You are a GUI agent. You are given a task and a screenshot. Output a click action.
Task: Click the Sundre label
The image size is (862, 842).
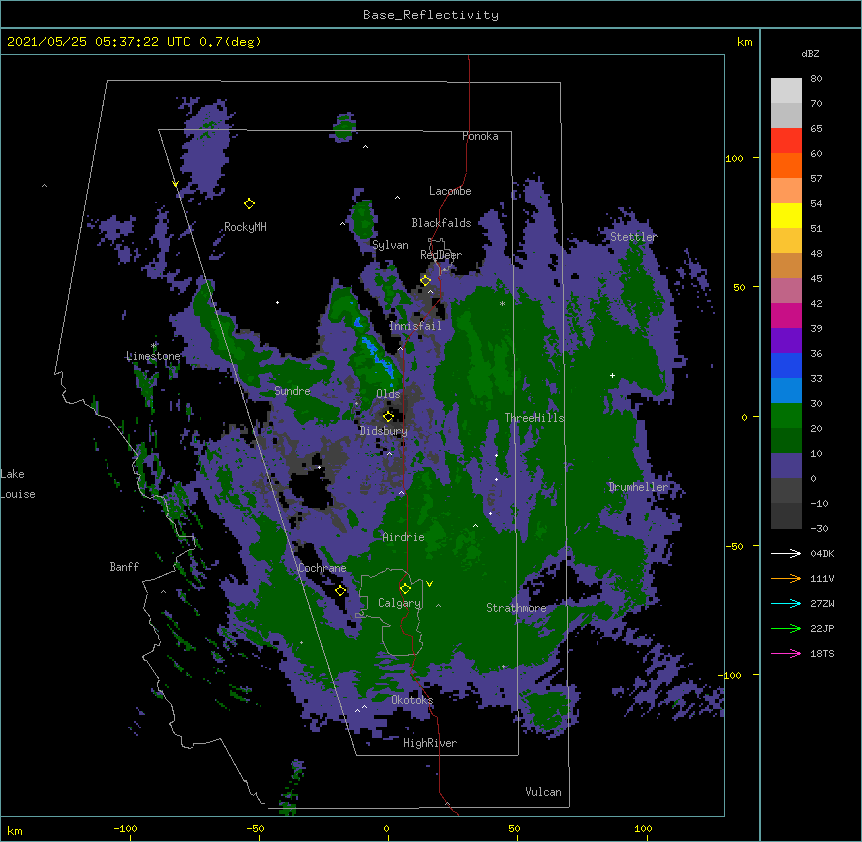292,391
